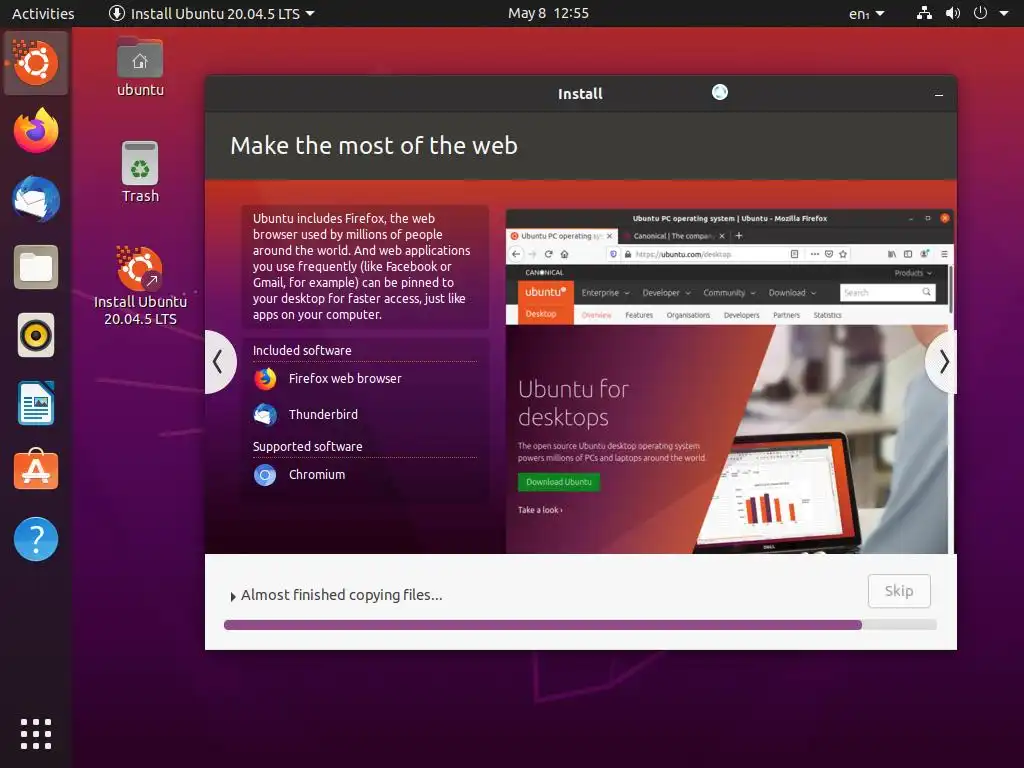Show Applications grid in the dock
Viewport: 1024px width, 768px height.
(36, 734)
